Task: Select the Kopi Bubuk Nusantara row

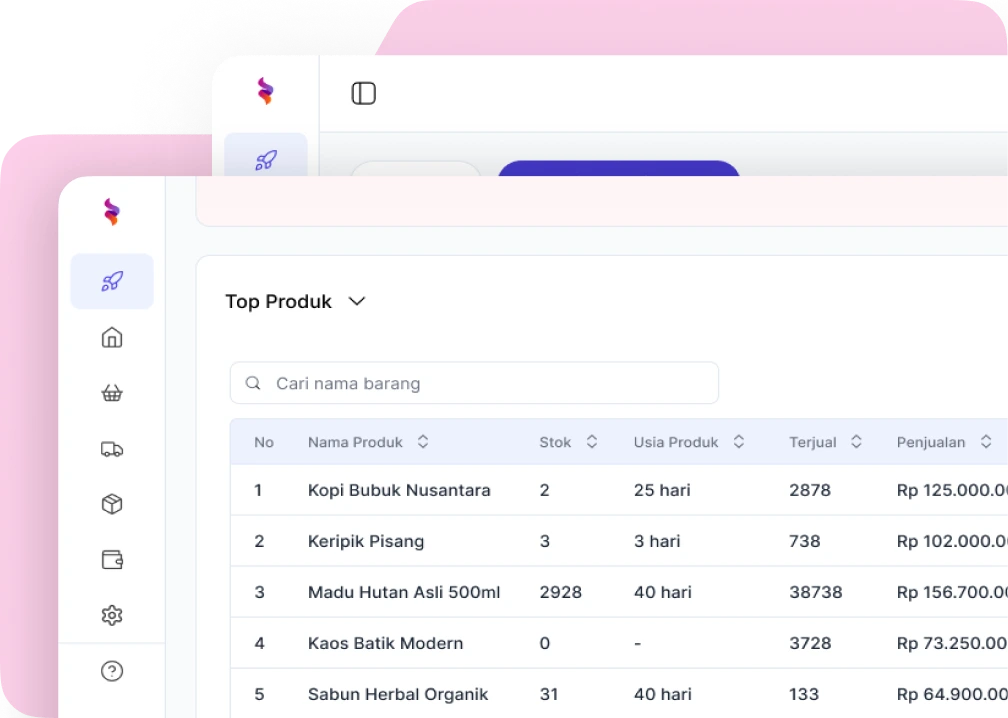Action: pos(399,490)
